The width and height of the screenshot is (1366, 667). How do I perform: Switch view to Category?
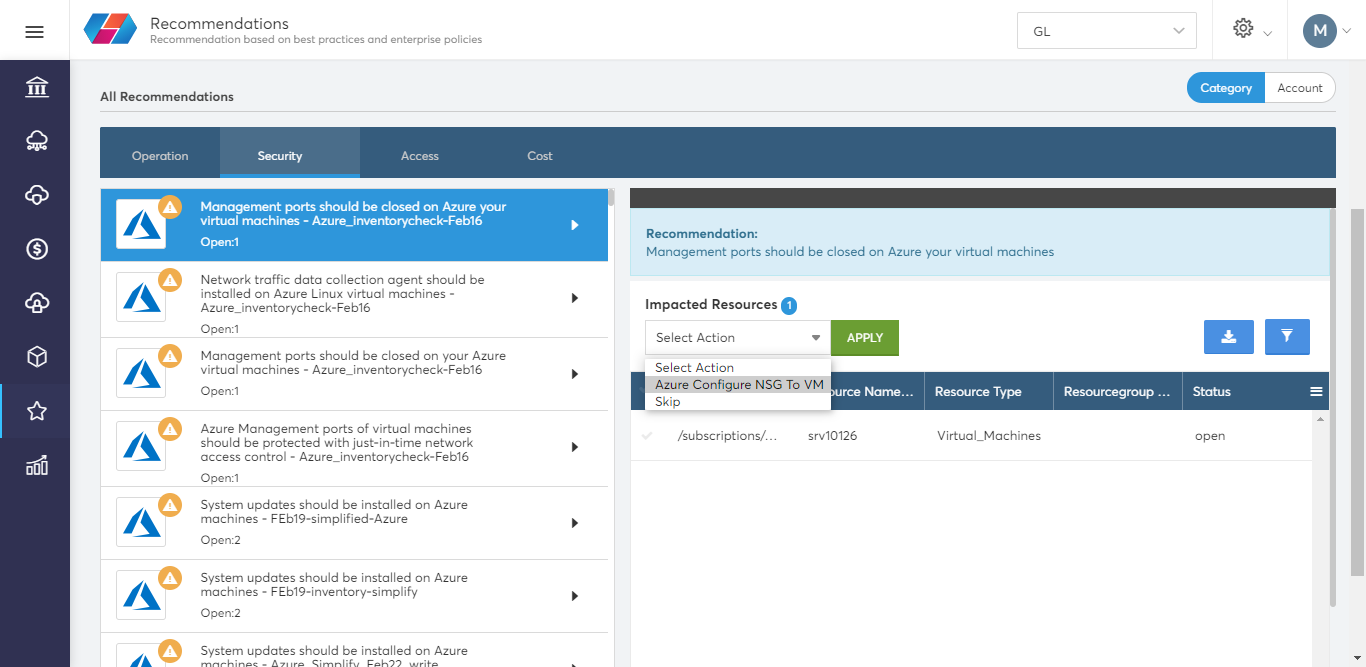point(1226,88)
